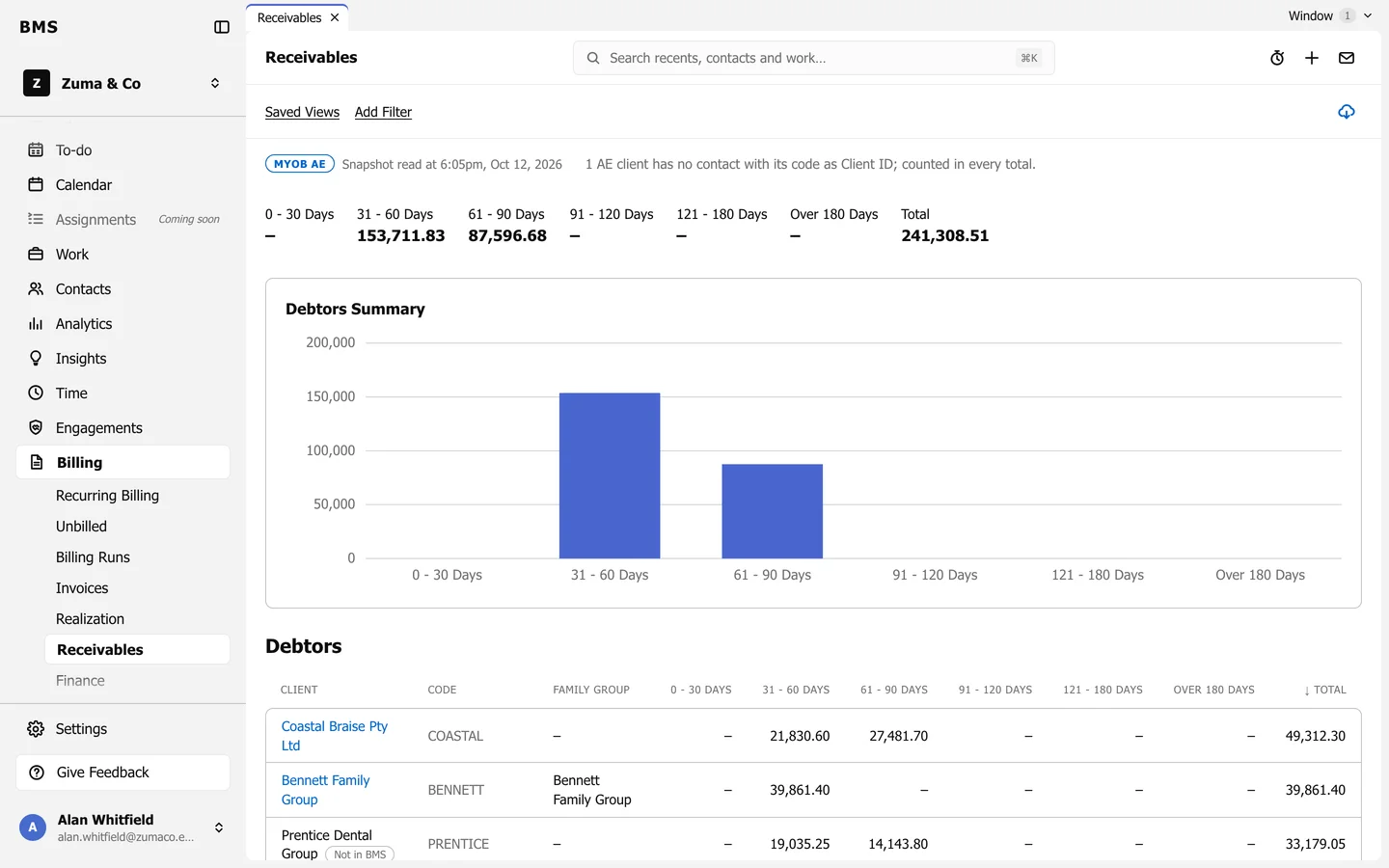1389x868 pixels.
Task: Click the Not in BMS tag
Action: tap(360, 854)
